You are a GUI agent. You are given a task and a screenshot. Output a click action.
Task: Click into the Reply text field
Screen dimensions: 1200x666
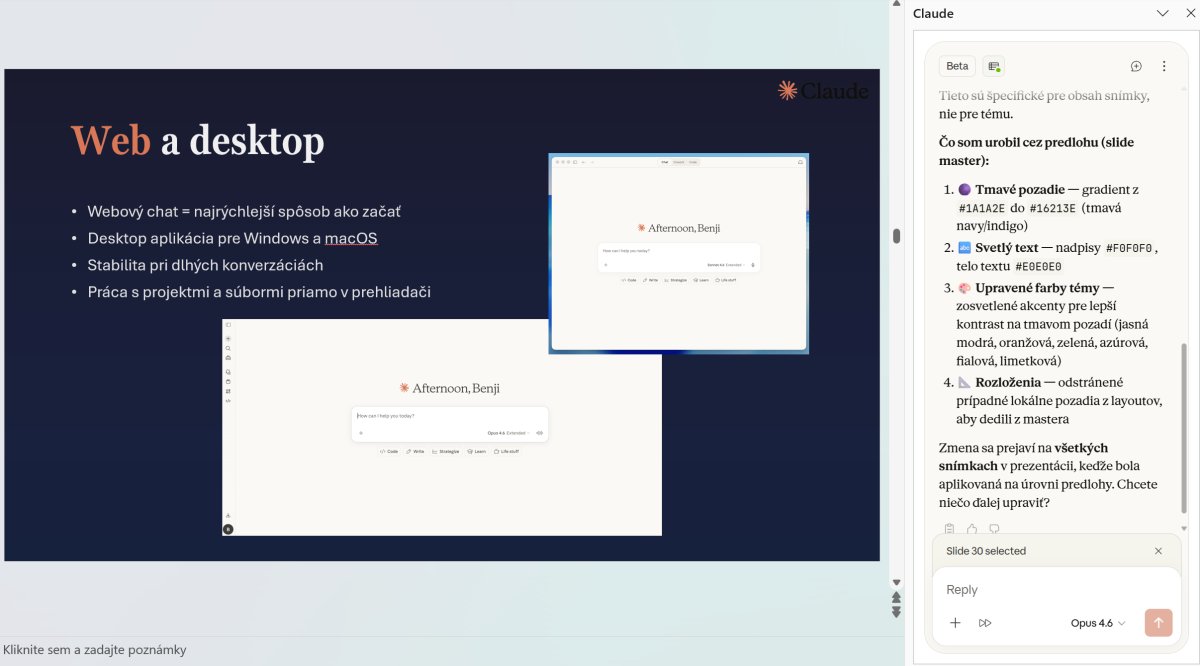[x=1050, y=590]
